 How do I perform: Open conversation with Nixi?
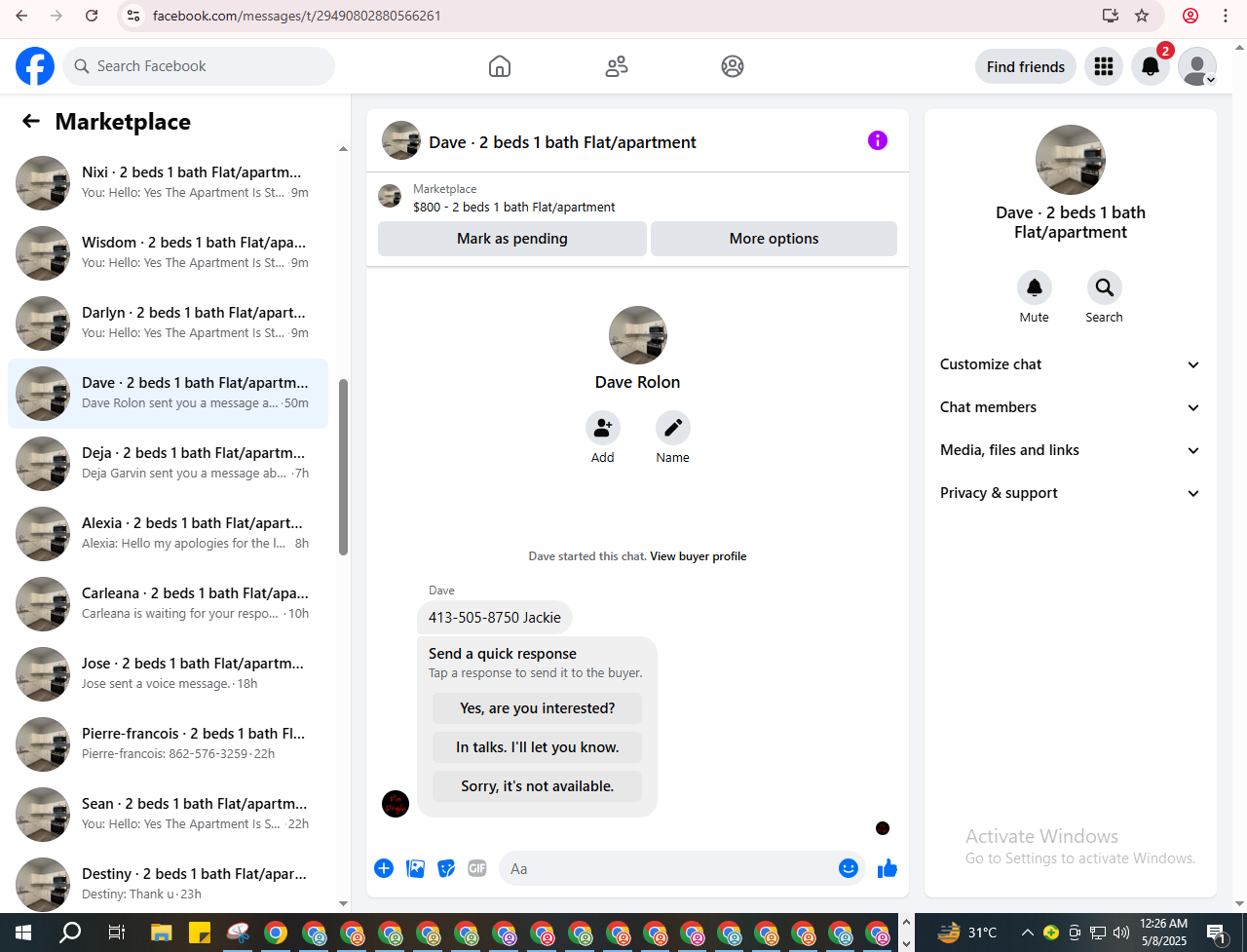tap(168, 183)
